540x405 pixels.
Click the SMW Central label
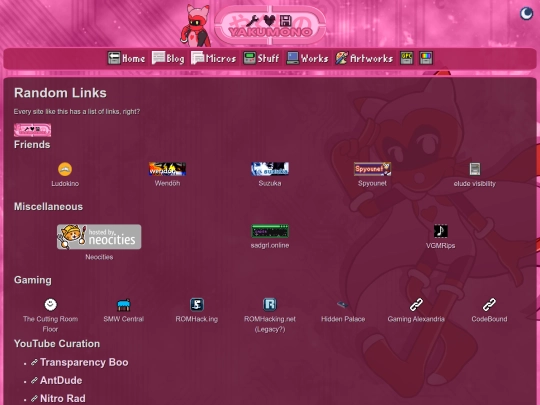click(124, 319)
